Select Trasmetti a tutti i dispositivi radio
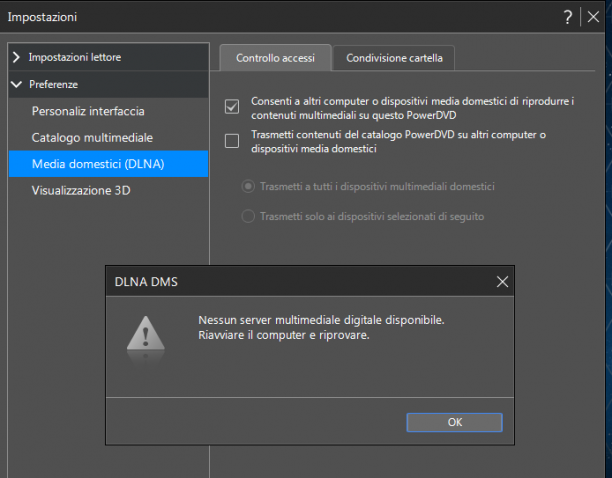612x478 pixels. tap(248, 186)
